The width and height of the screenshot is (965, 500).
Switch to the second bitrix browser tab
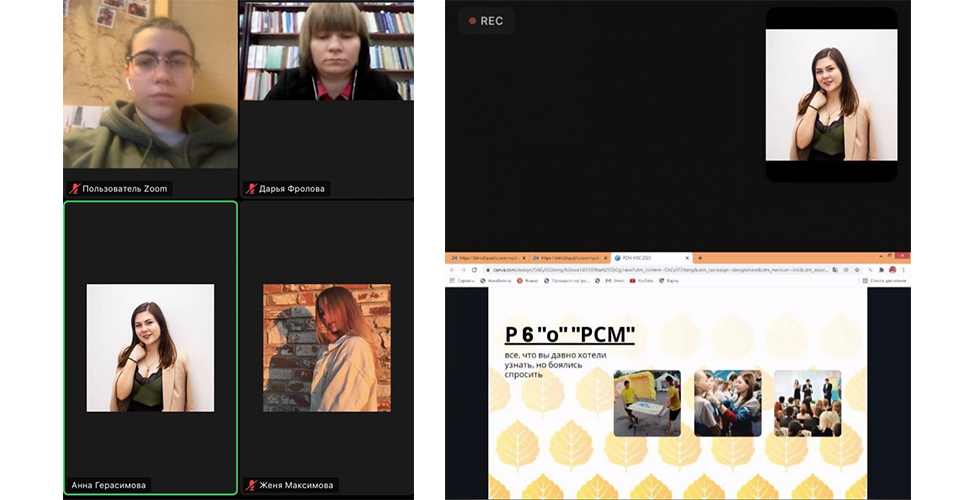[x=566, y=257]
